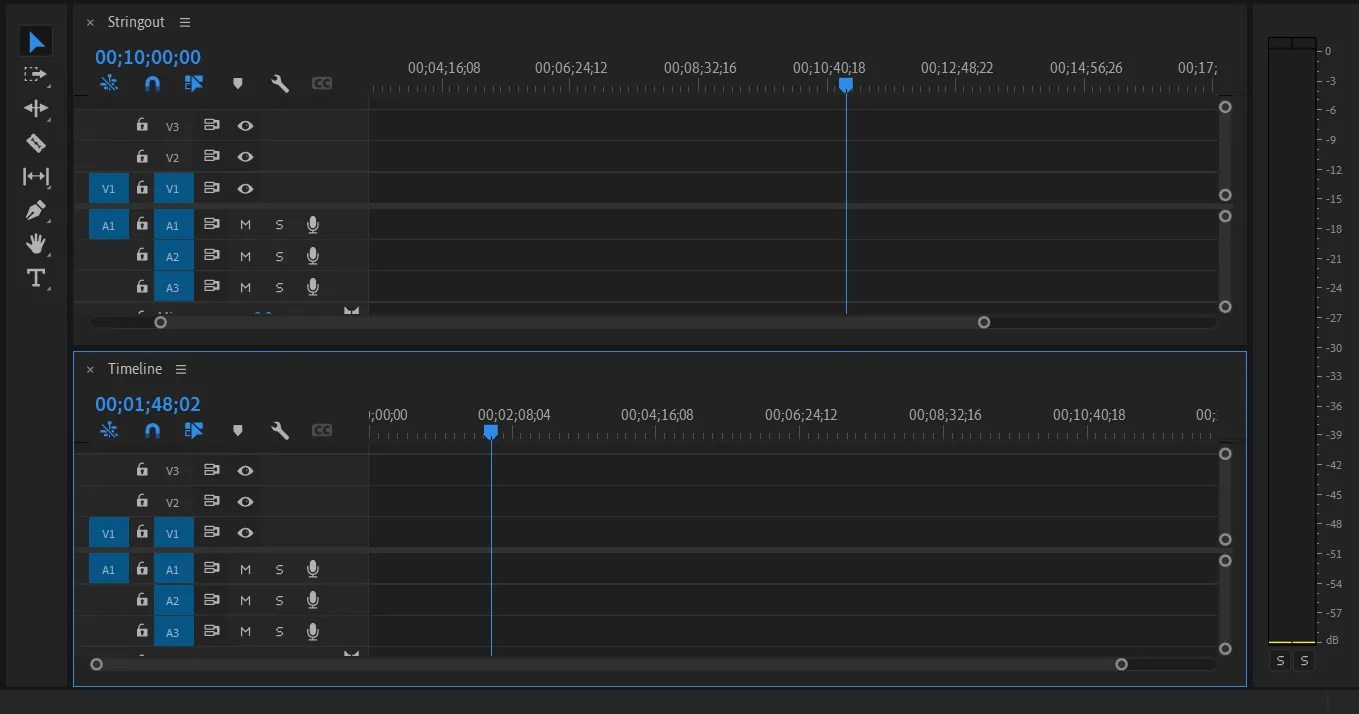
Task: Add a marker in the Stringout sequence
Action: pyautogui.click(x=238, y=83)
